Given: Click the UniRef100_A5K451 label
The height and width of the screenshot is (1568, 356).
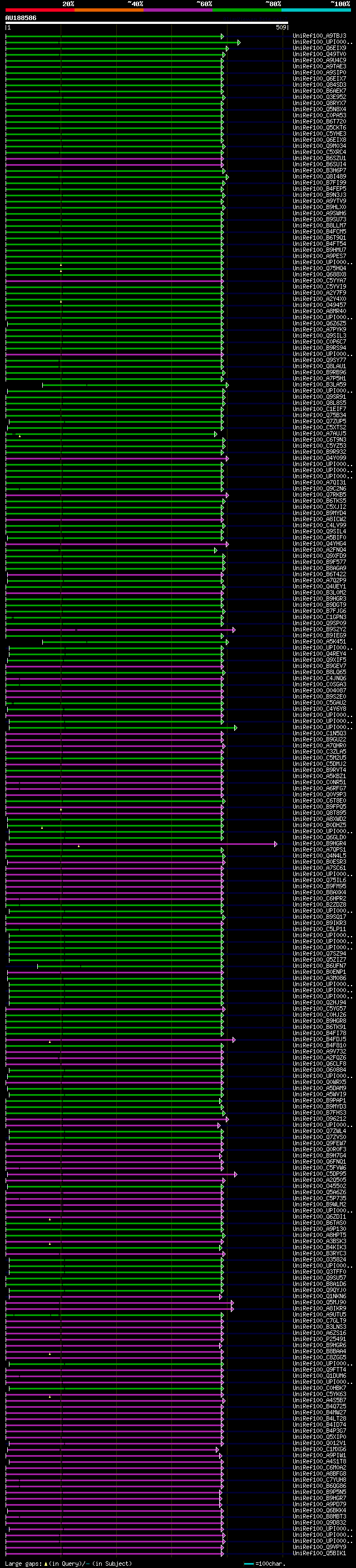Looking at the screenshot, I should pyautogui.click(x=319, y=641).
